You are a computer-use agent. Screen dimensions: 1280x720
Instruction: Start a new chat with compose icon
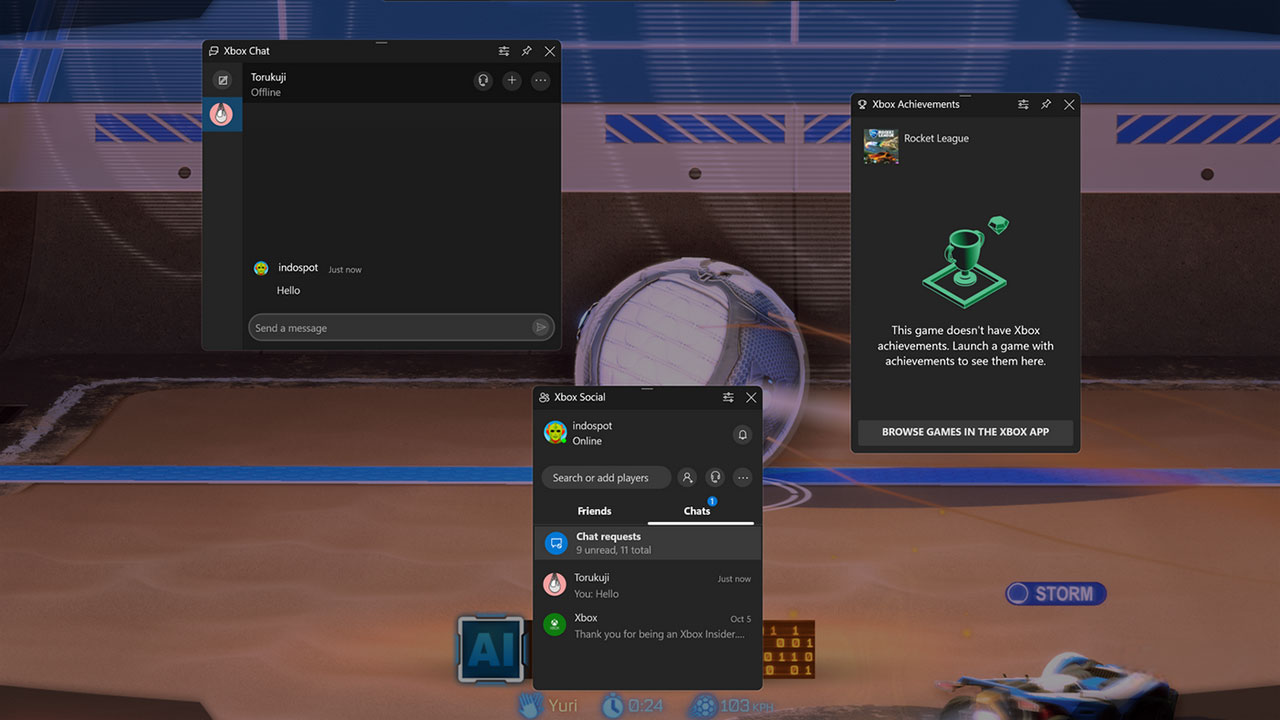click(222, 80)
